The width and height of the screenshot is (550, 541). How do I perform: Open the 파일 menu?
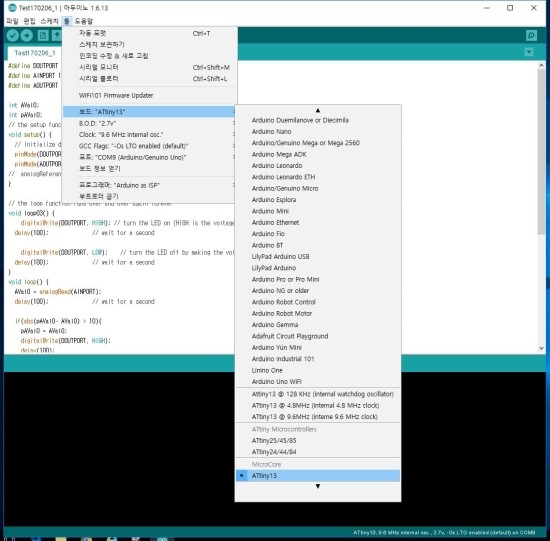(12, 21)
